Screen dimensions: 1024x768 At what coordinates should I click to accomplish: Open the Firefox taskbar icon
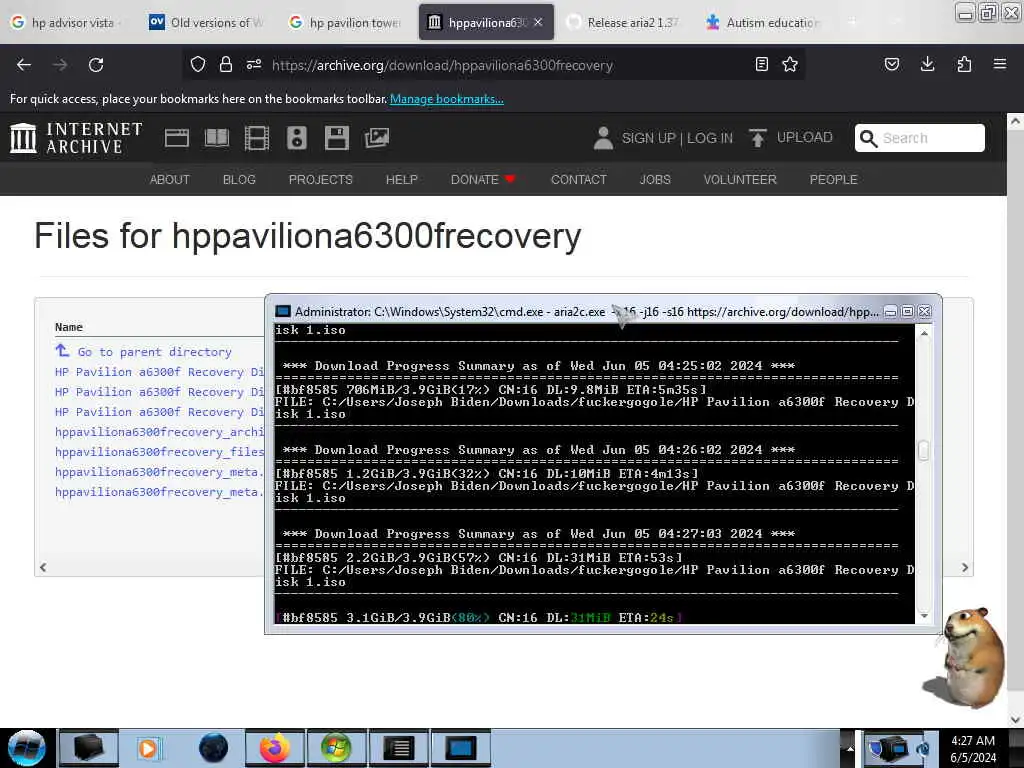pos(275,748)
